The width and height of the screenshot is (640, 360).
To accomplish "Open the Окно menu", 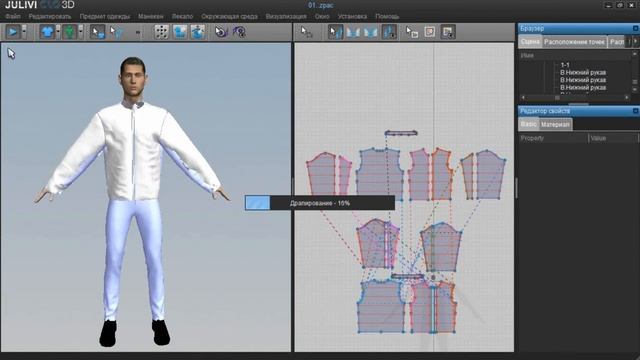I will coord(322,16).
